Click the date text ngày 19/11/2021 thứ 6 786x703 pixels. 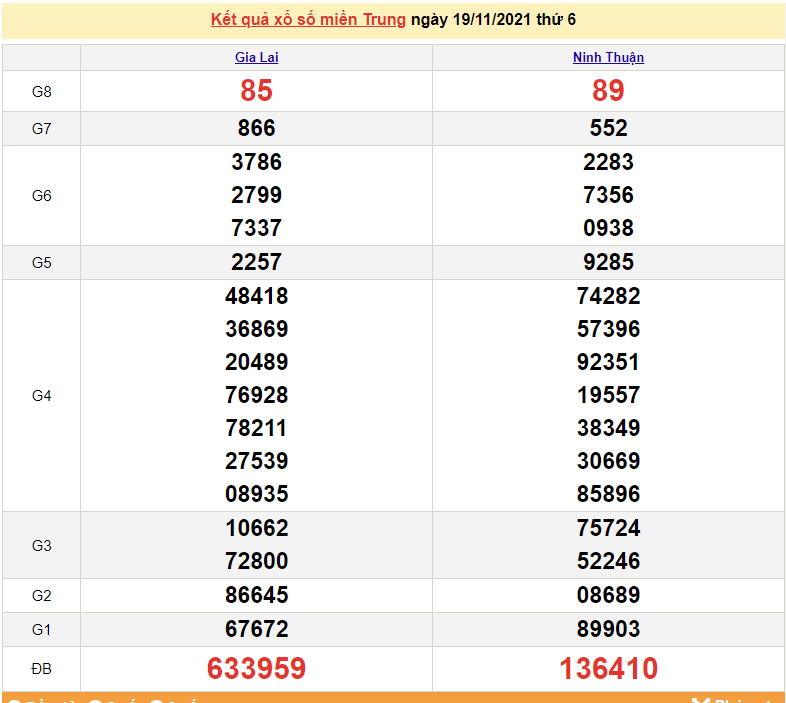pyautogui.click(x=493, y=20)
